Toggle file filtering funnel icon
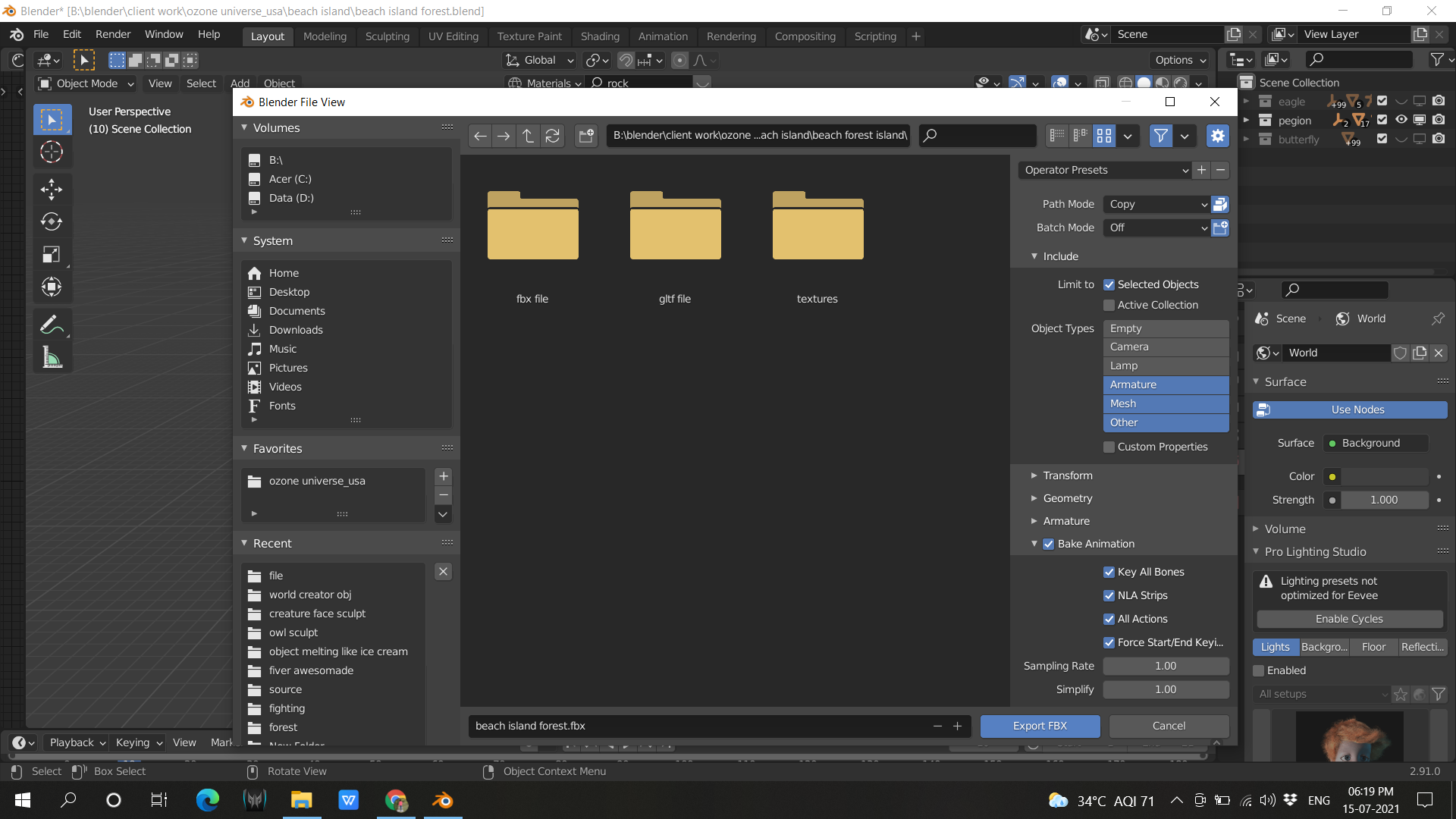This screenshot has height=819, width=1456. point(1160,136)
